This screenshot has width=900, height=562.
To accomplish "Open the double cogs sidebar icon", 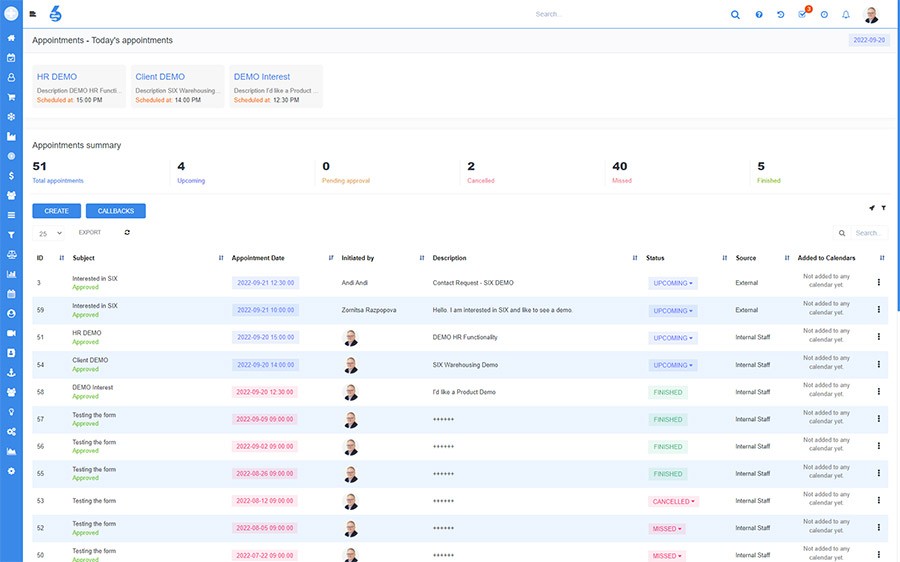I will coord(11,432).
